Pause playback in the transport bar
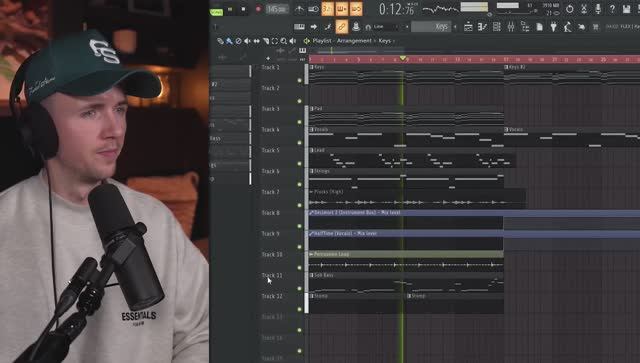 [230, 9]
